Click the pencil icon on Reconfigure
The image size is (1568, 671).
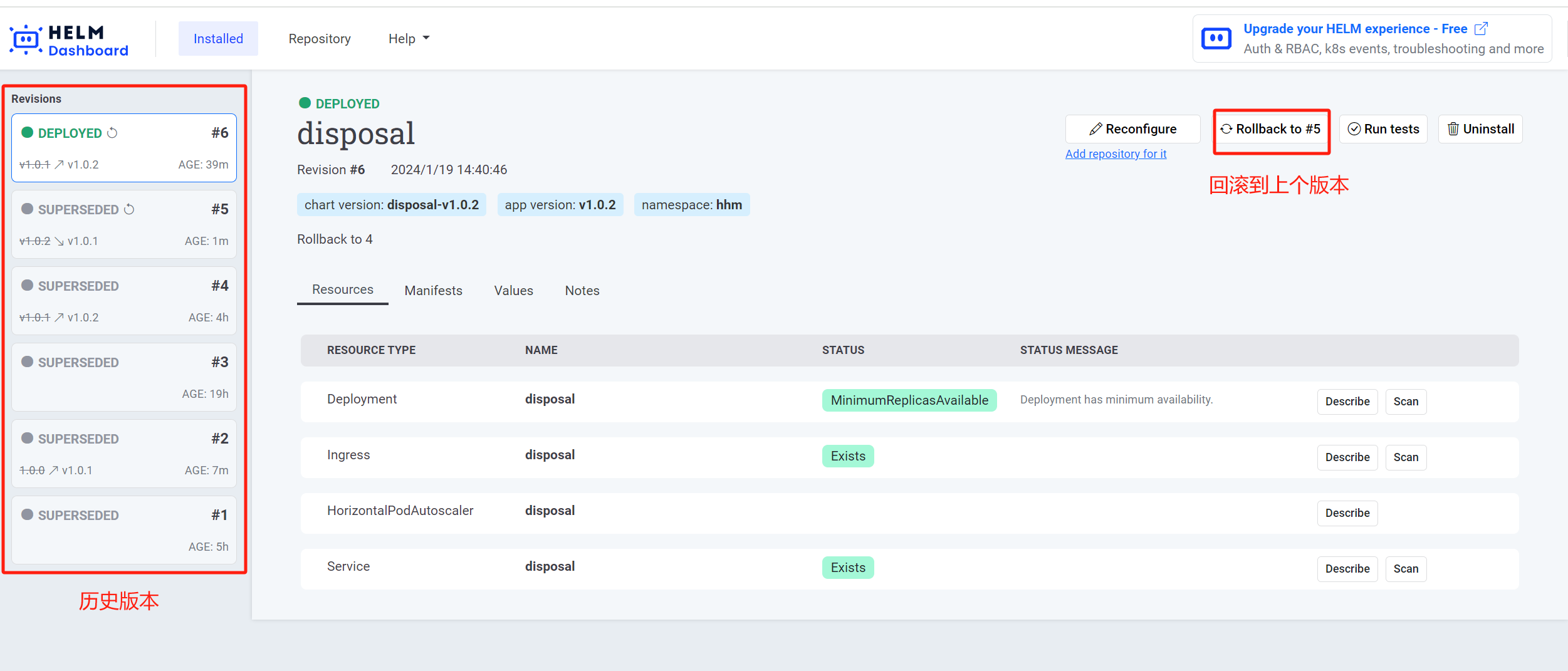pyautogui.click(x=1095, y=129)
